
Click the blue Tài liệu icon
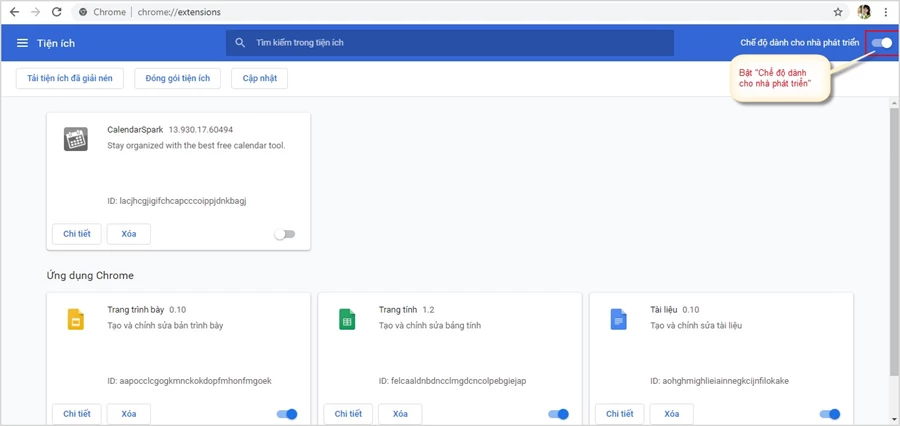pos(618,319)
